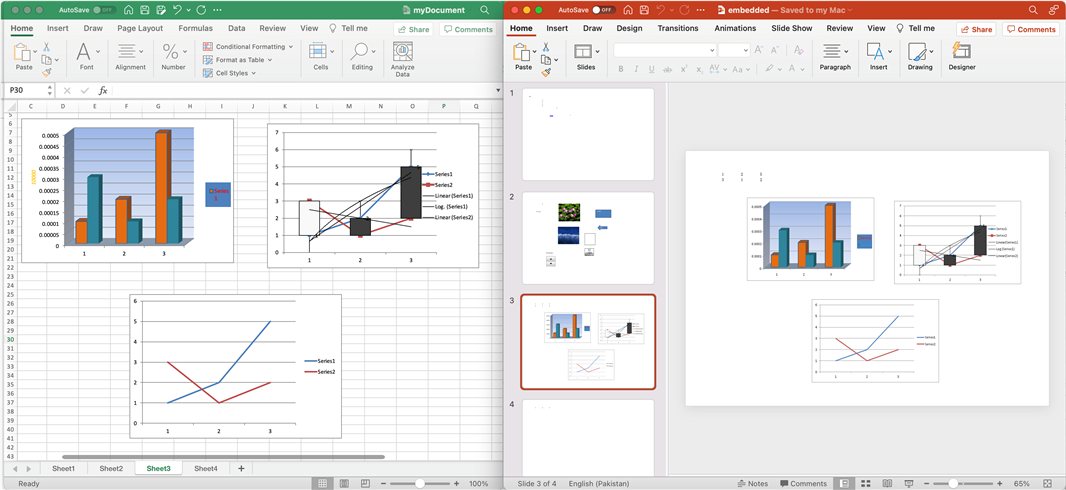Switch to PowerPoint slide sorter view icon
1066x490 pixels.
coord(866,484)
